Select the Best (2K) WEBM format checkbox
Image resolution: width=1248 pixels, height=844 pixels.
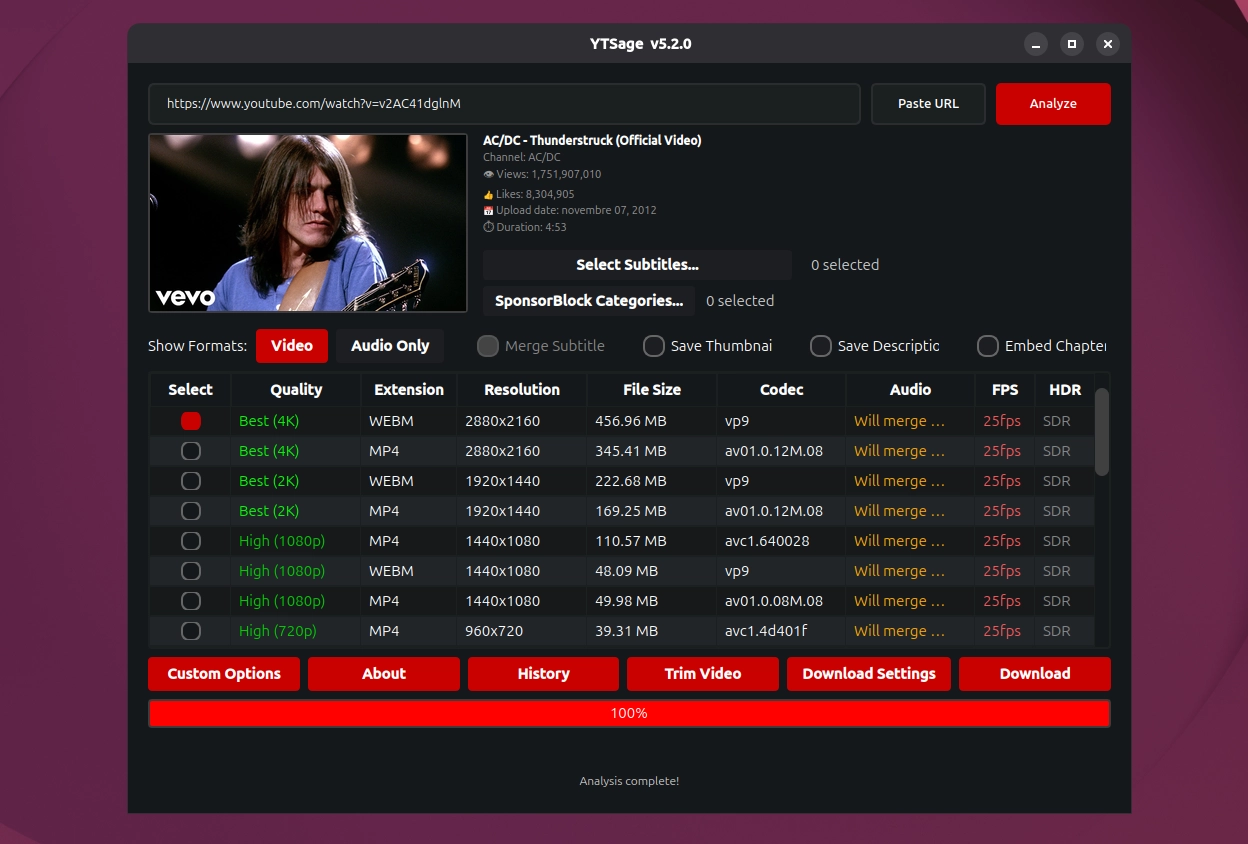point(191,481)
